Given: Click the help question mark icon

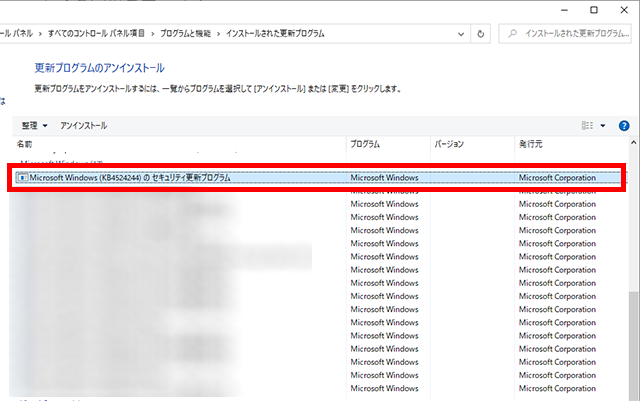Looking at the screenshot, I should tap(624, 126).
